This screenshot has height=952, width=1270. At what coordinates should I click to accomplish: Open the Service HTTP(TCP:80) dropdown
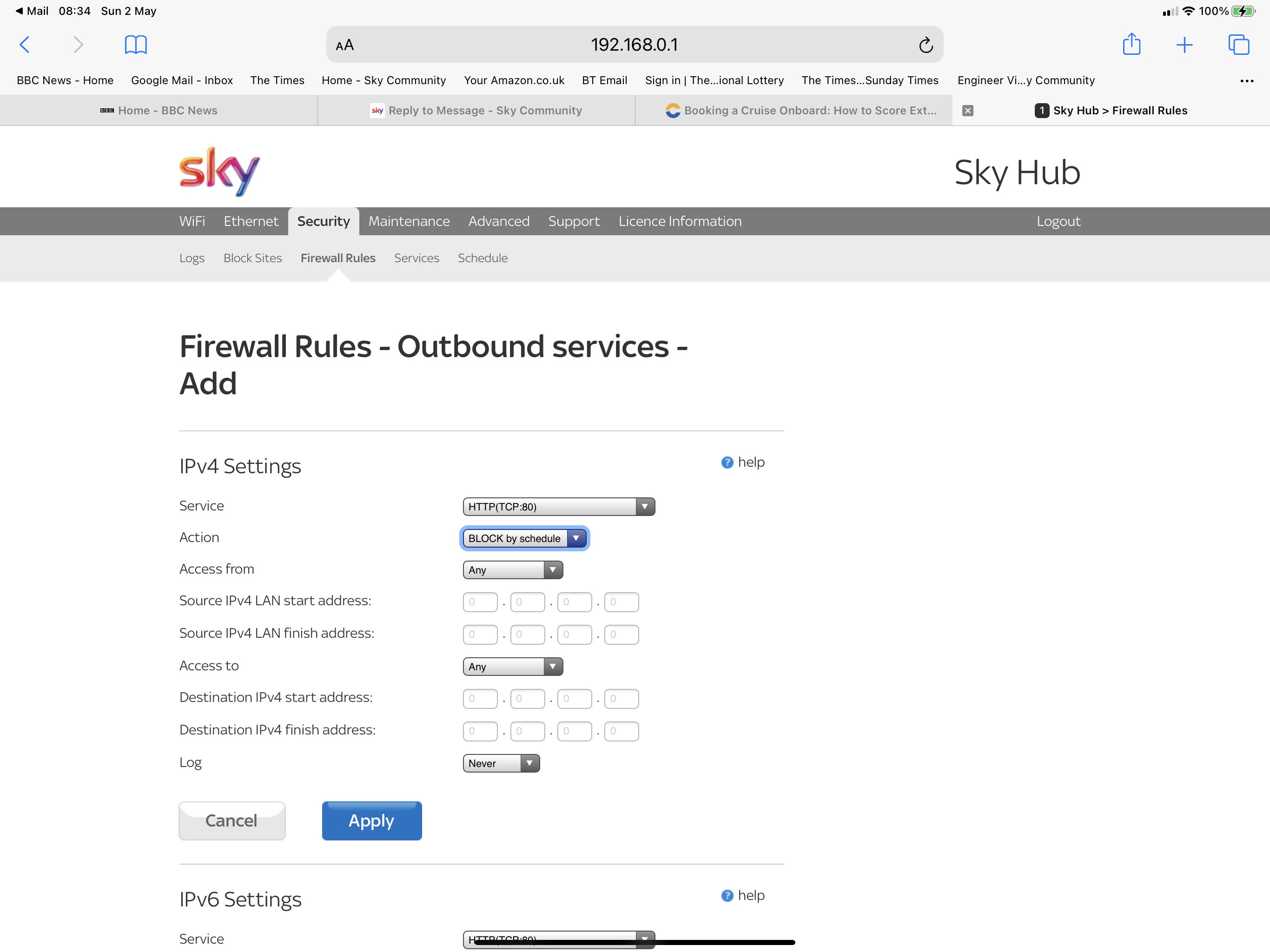click(x=558, y=506)
